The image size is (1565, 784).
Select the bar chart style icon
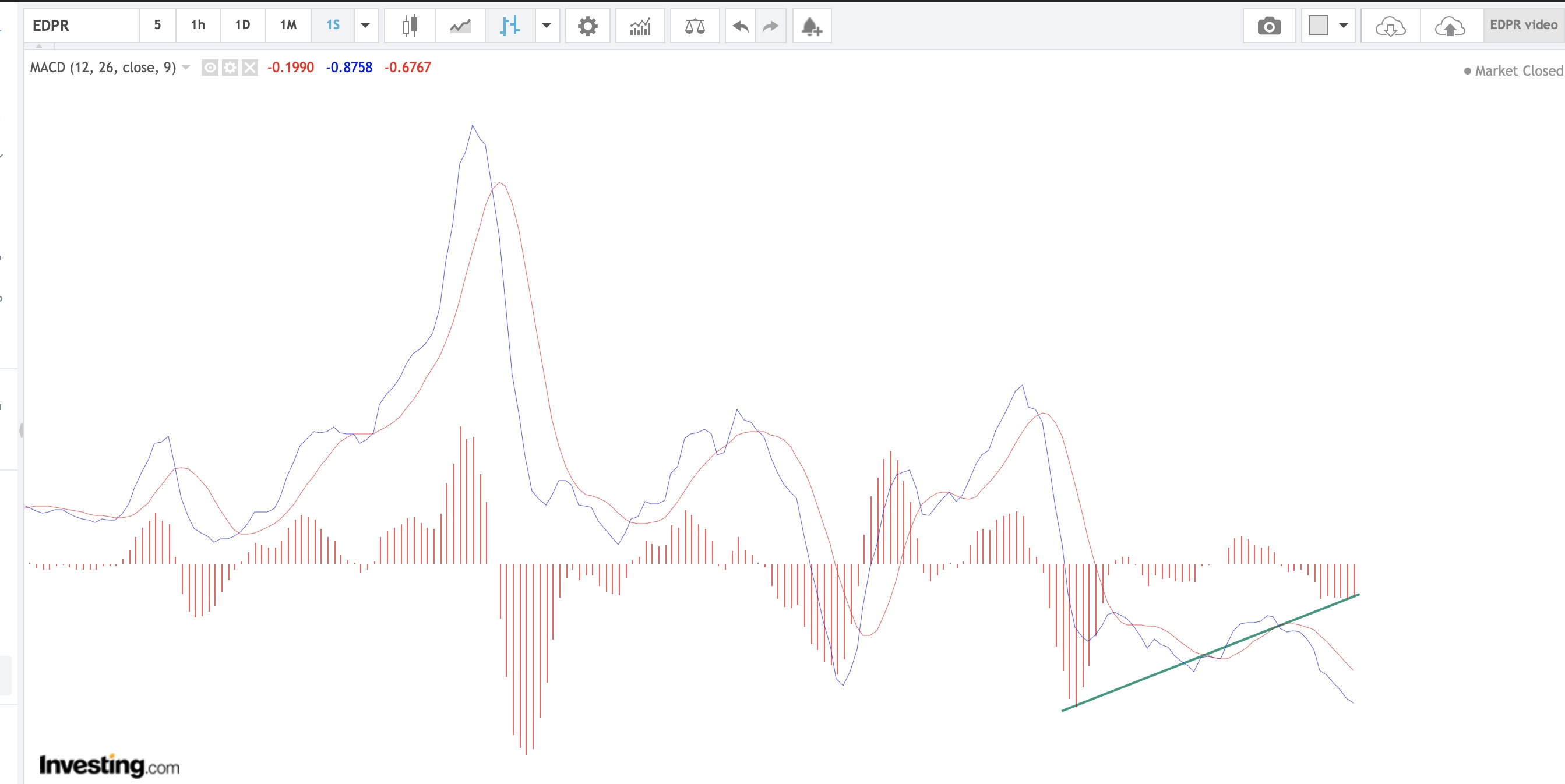coord(510,26)
